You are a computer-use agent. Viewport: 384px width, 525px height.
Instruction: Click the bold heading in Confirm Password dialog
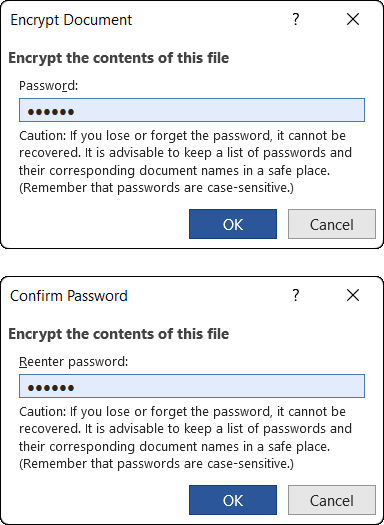[x=119, y=334]
